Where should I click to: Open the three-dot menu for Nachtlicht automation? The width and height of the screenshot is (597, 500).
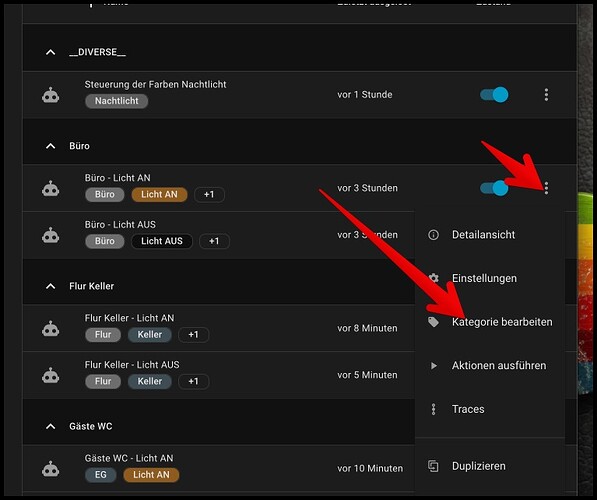point(546,95)
